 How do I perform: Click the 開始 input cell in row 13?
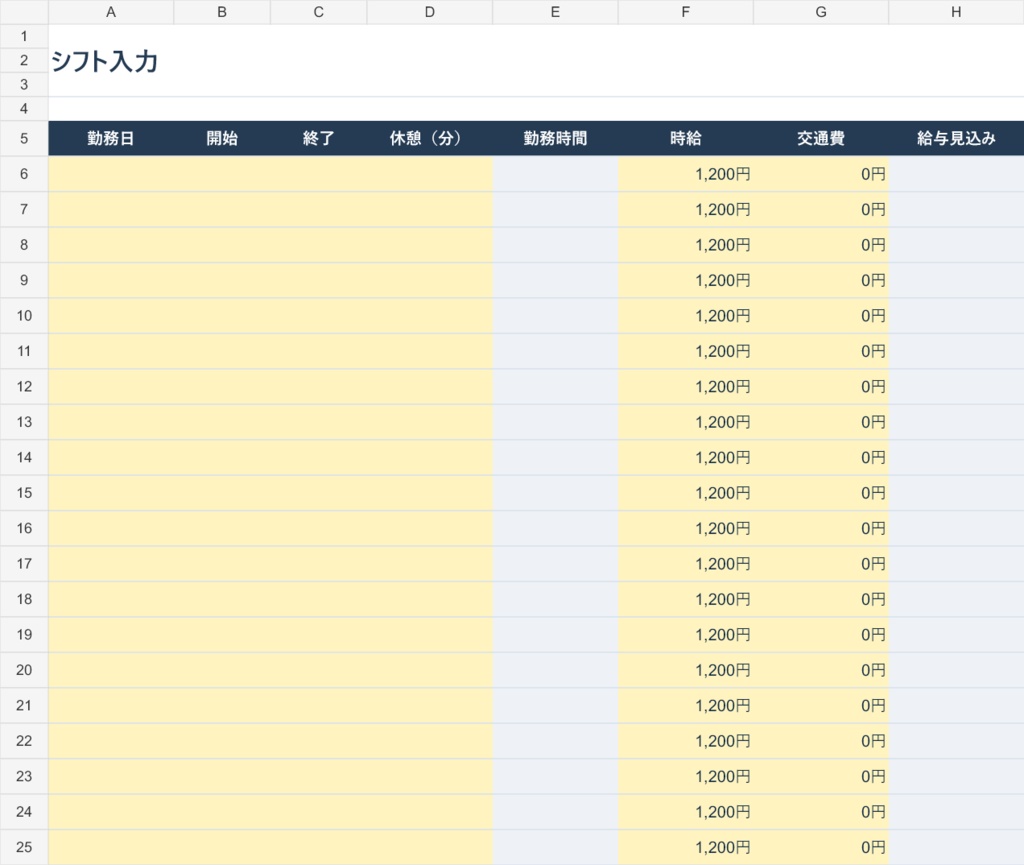tap(222, 422)
